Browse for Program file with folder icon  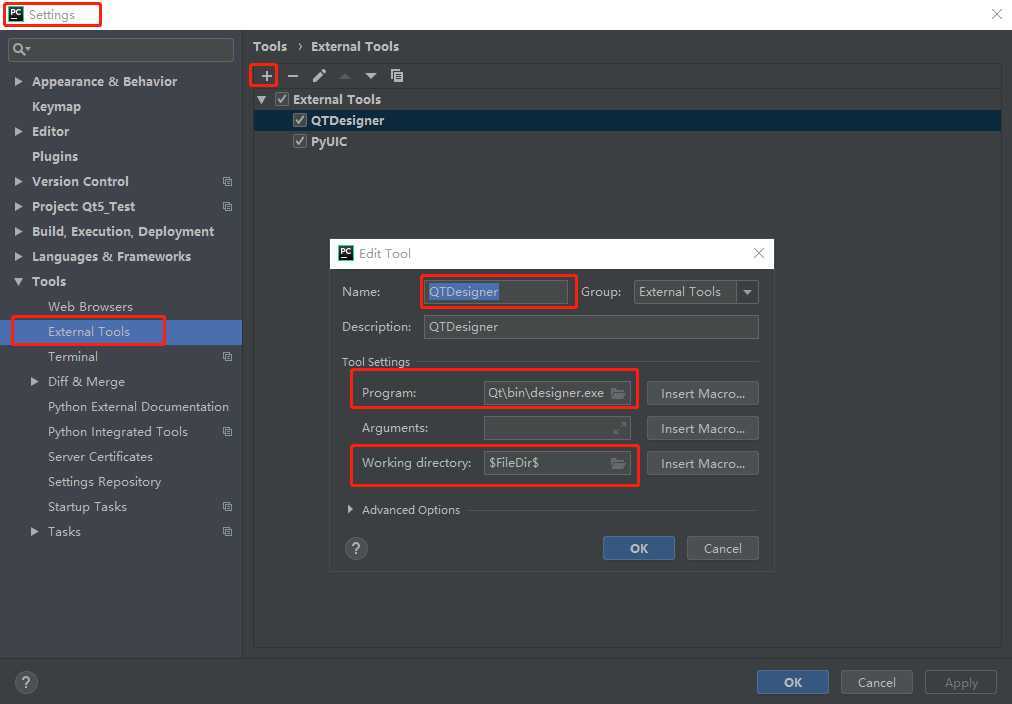pyautogui.click(x=618, y=393)
